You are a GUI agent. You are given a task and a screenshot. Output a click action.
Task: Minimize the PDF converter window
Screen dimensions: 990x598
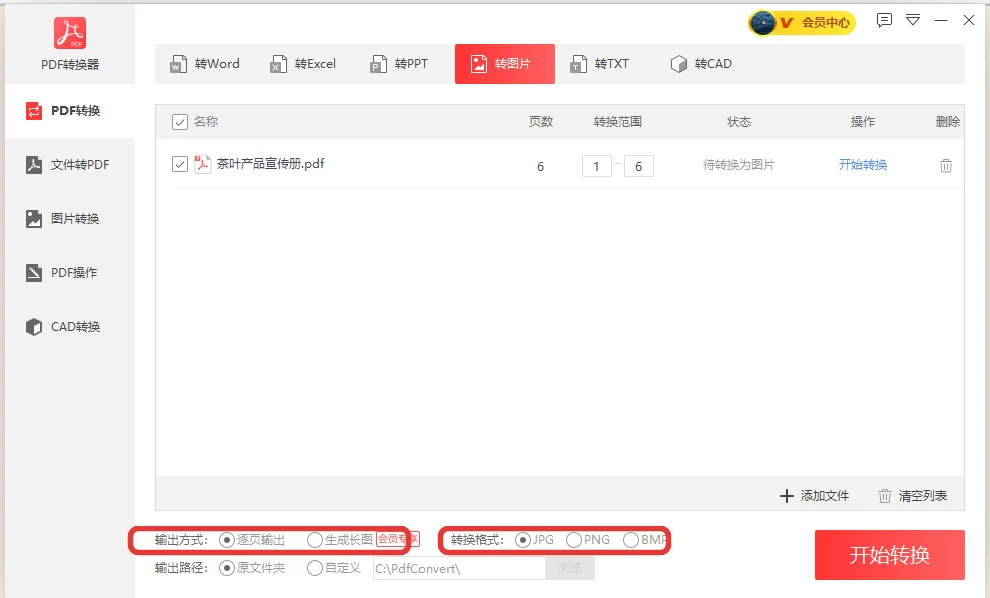(x=941, y=20)
